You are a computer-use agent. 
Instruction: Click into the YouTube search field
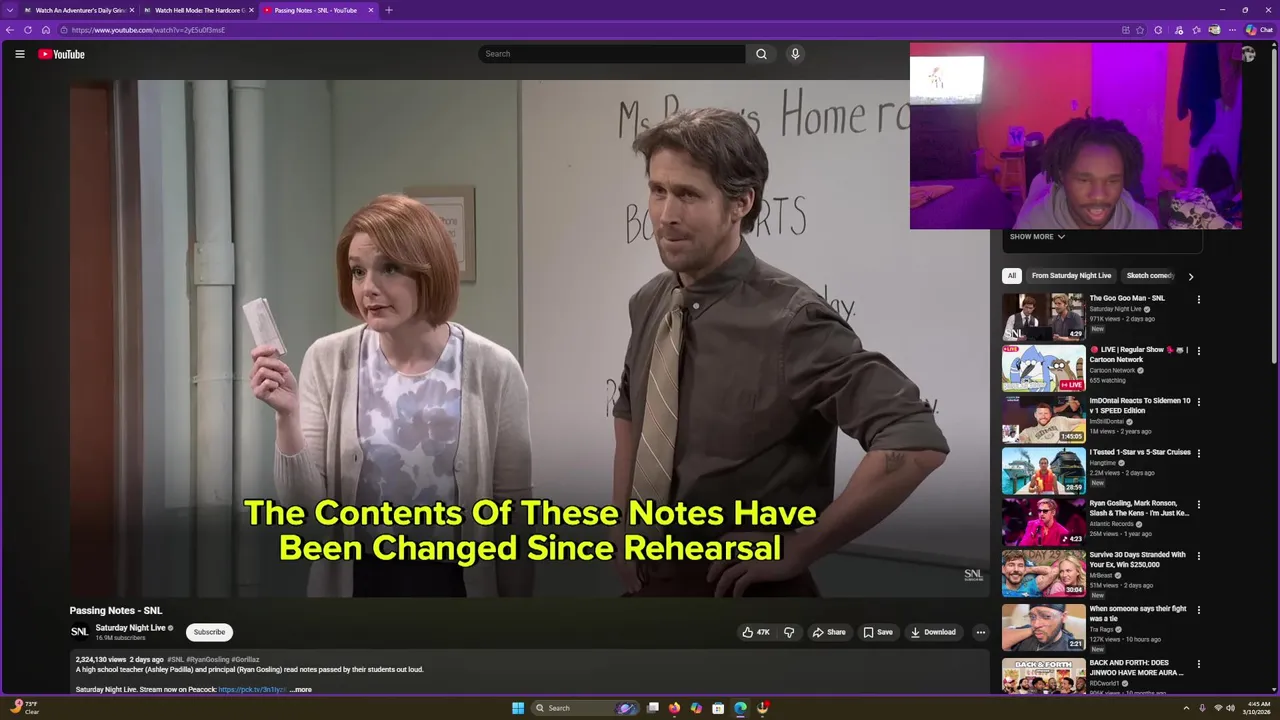pyautogui.click(x=611, y=54)
